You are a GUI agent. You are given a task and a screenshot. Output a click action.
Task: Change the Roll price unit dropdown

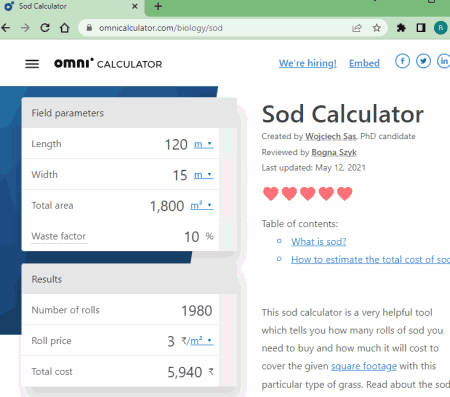(201, 341)
